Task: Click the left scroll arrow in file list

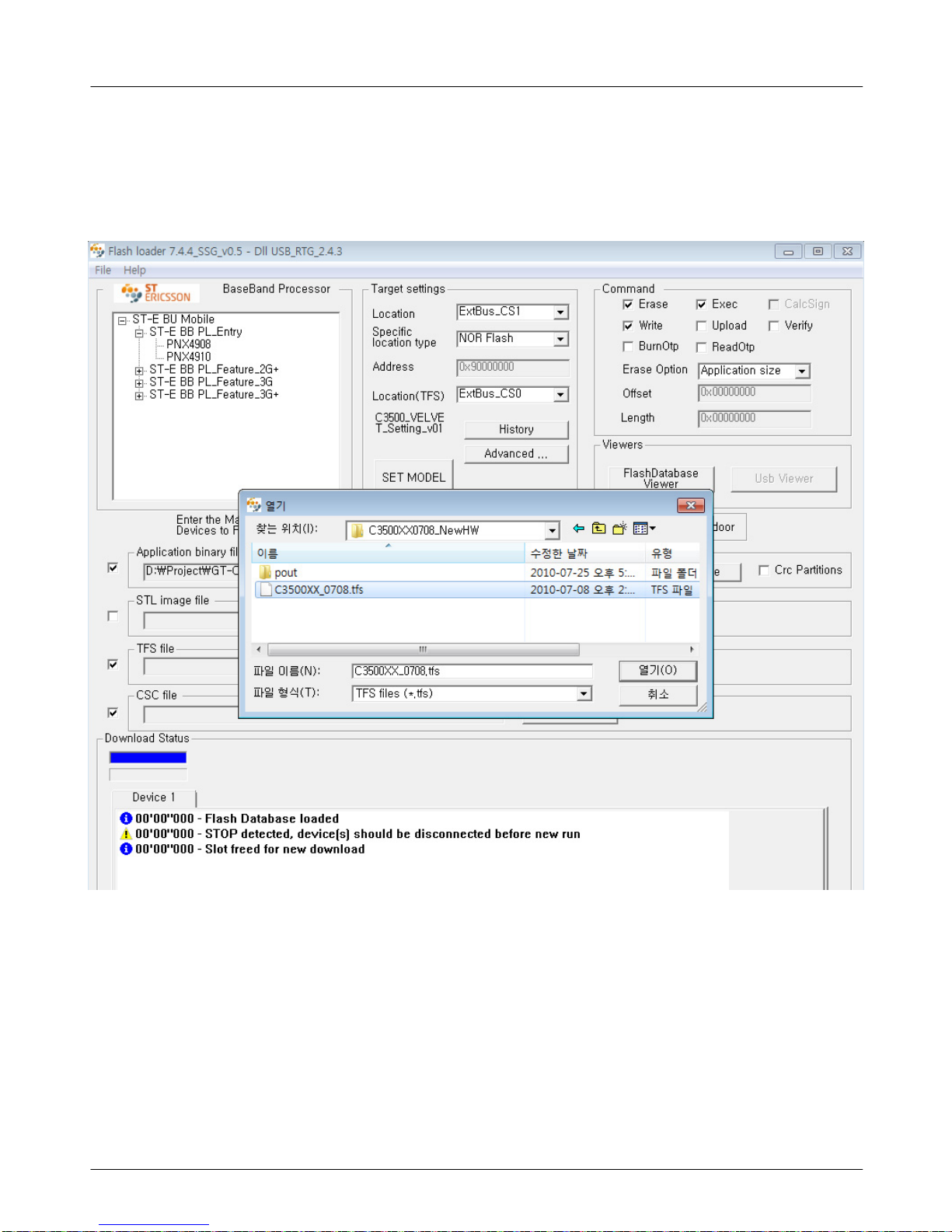Action: click(259, 649)
